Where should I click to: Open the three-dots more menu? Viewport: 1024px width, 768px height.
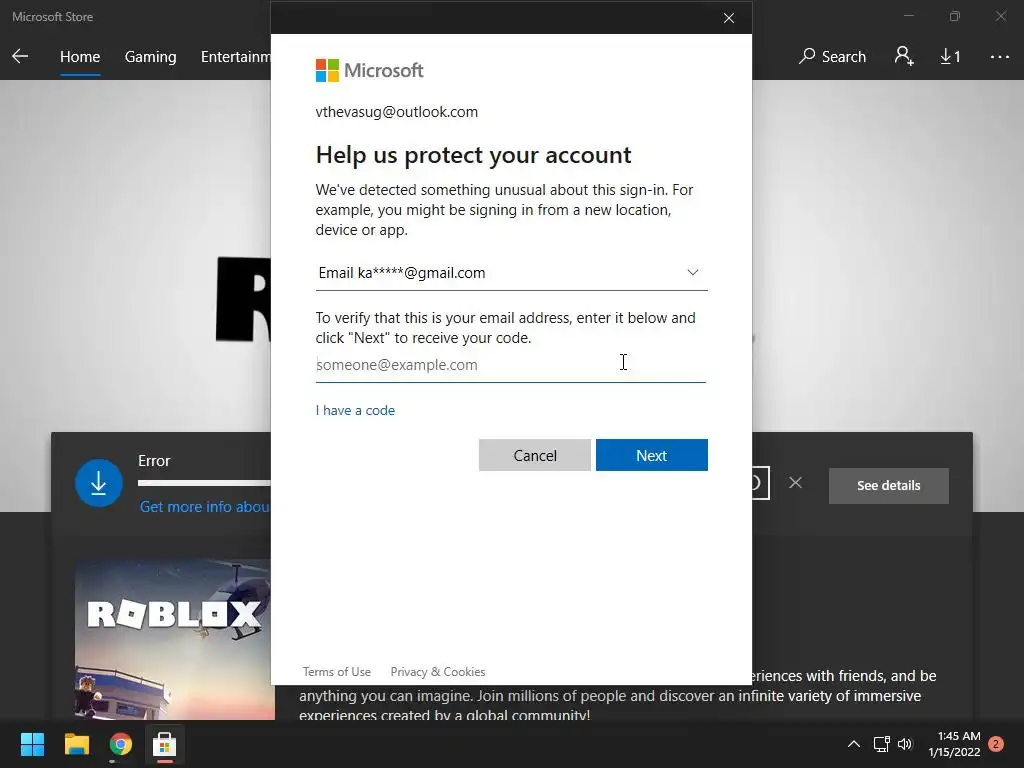(x=999, y=57)
